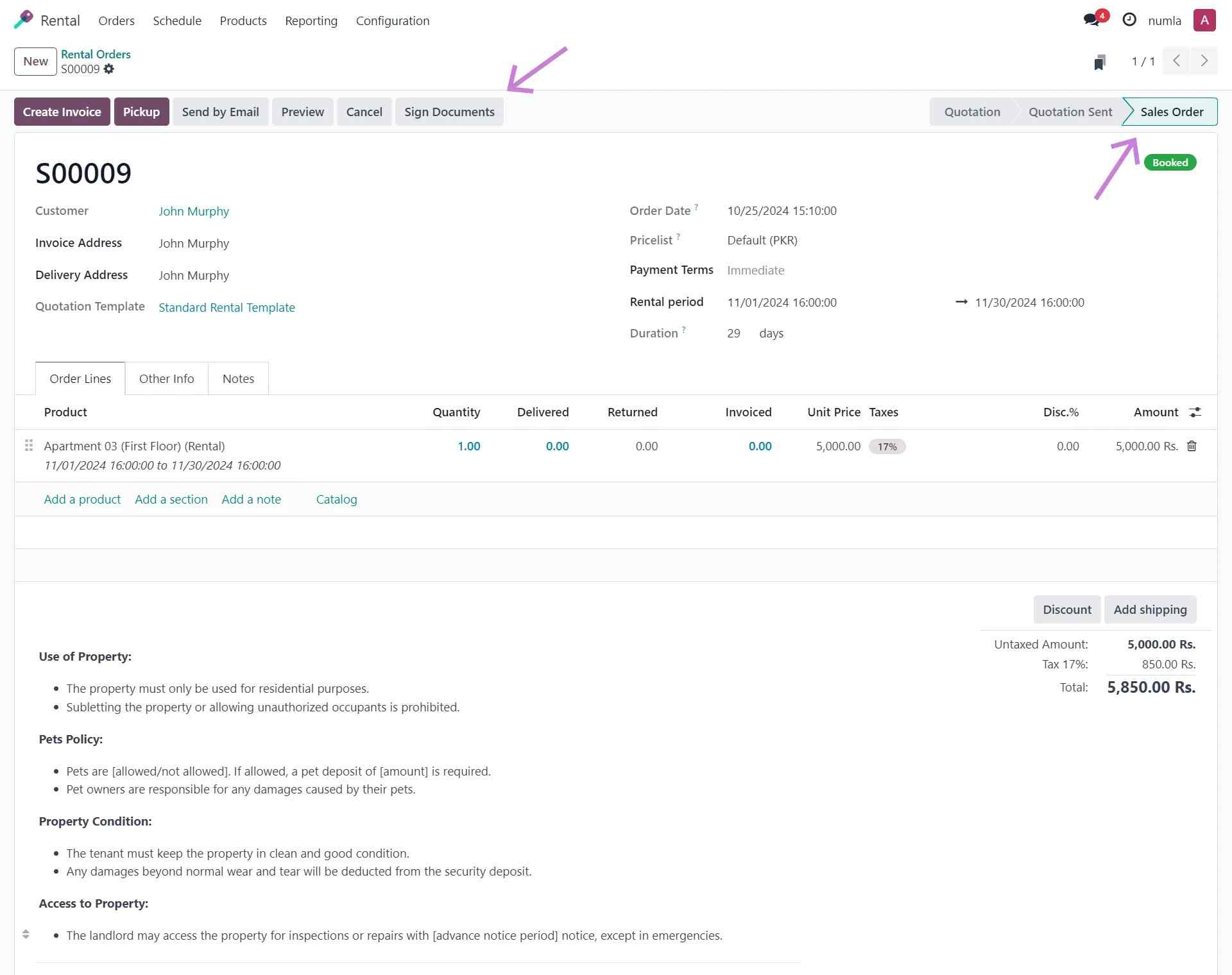Expand the Quotation Template field dropdown
The height and width of the screenshot is (975, 1232).
[x=227, y=307]
